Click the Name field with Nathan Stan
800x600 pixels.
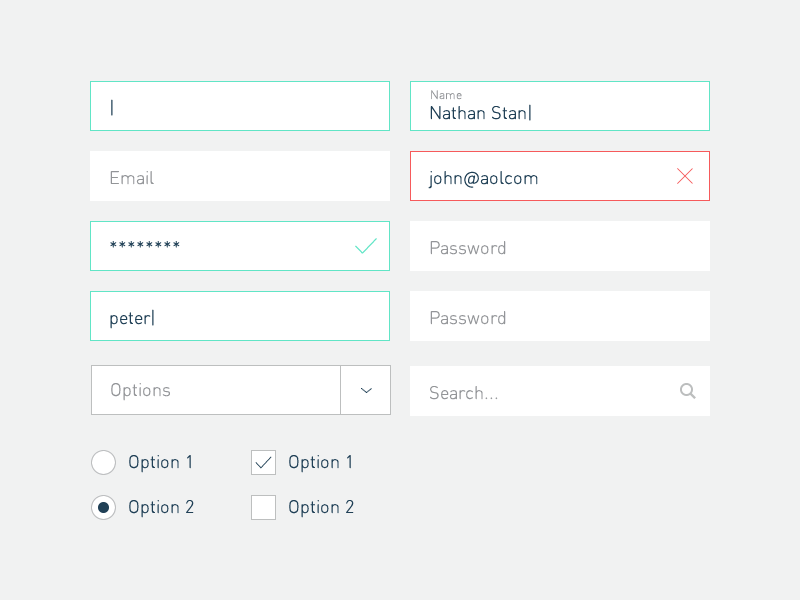click(560, 107)
